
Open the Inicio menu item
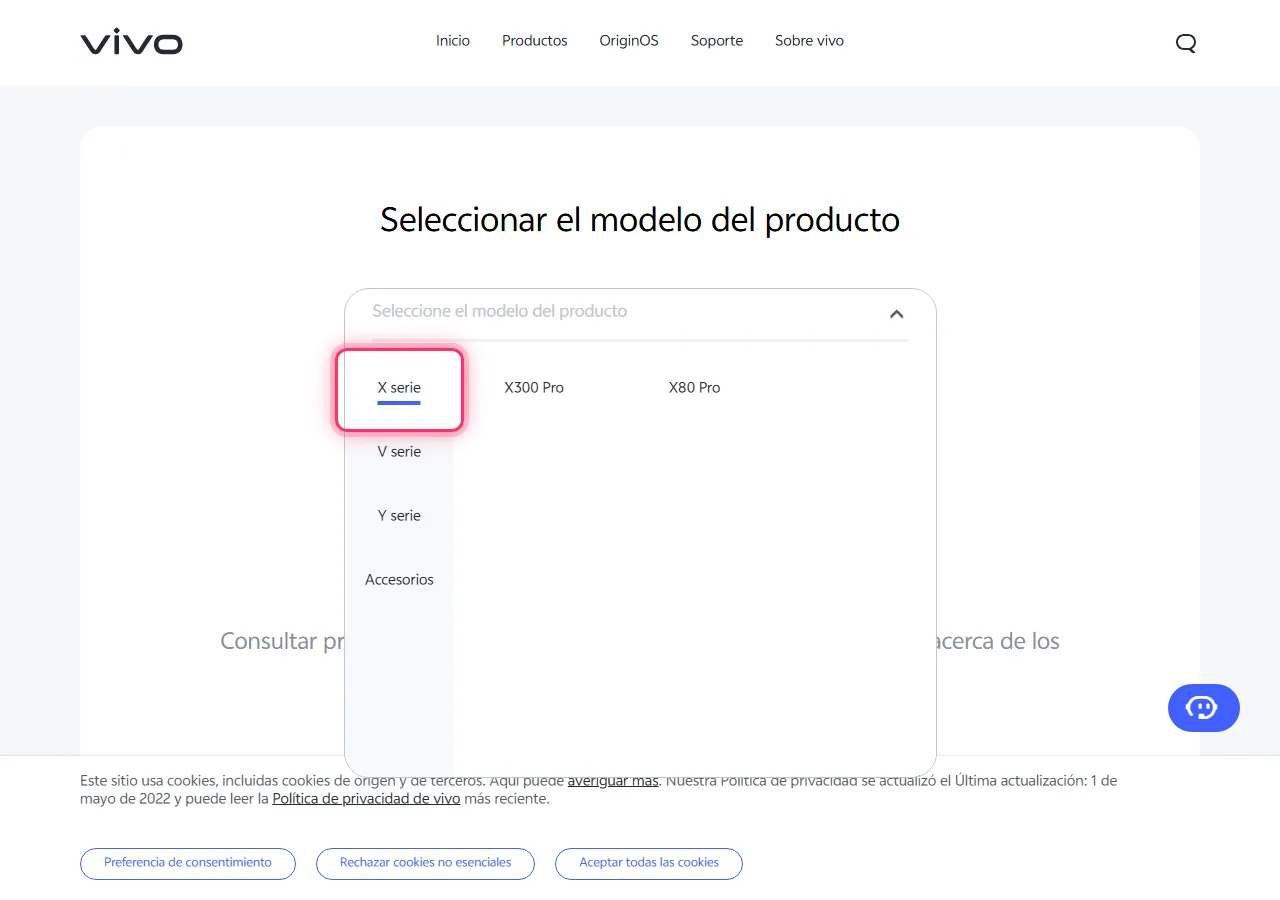coord(453,41)
